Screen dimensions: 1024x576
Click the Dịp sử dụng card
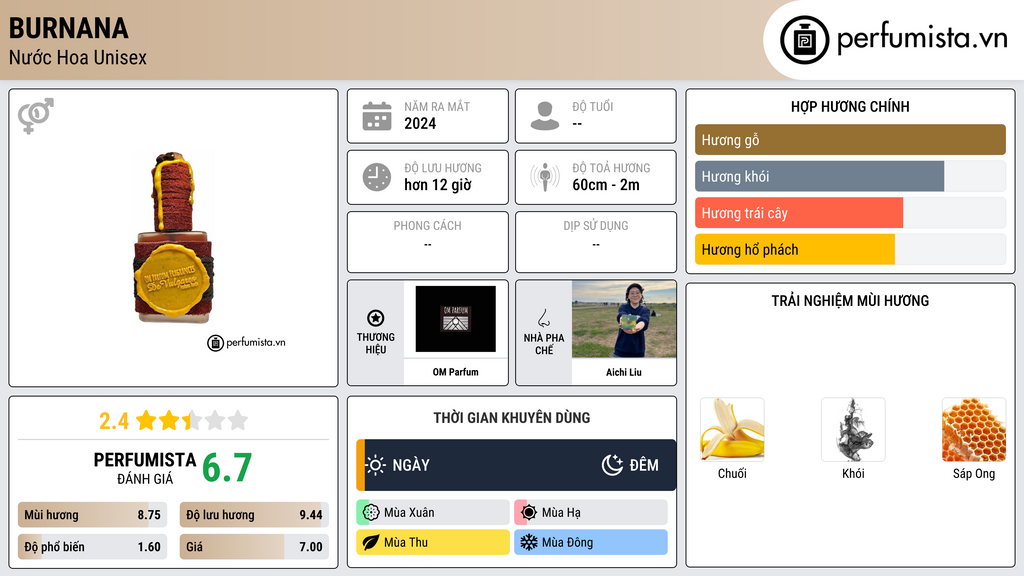coord(596,242)
